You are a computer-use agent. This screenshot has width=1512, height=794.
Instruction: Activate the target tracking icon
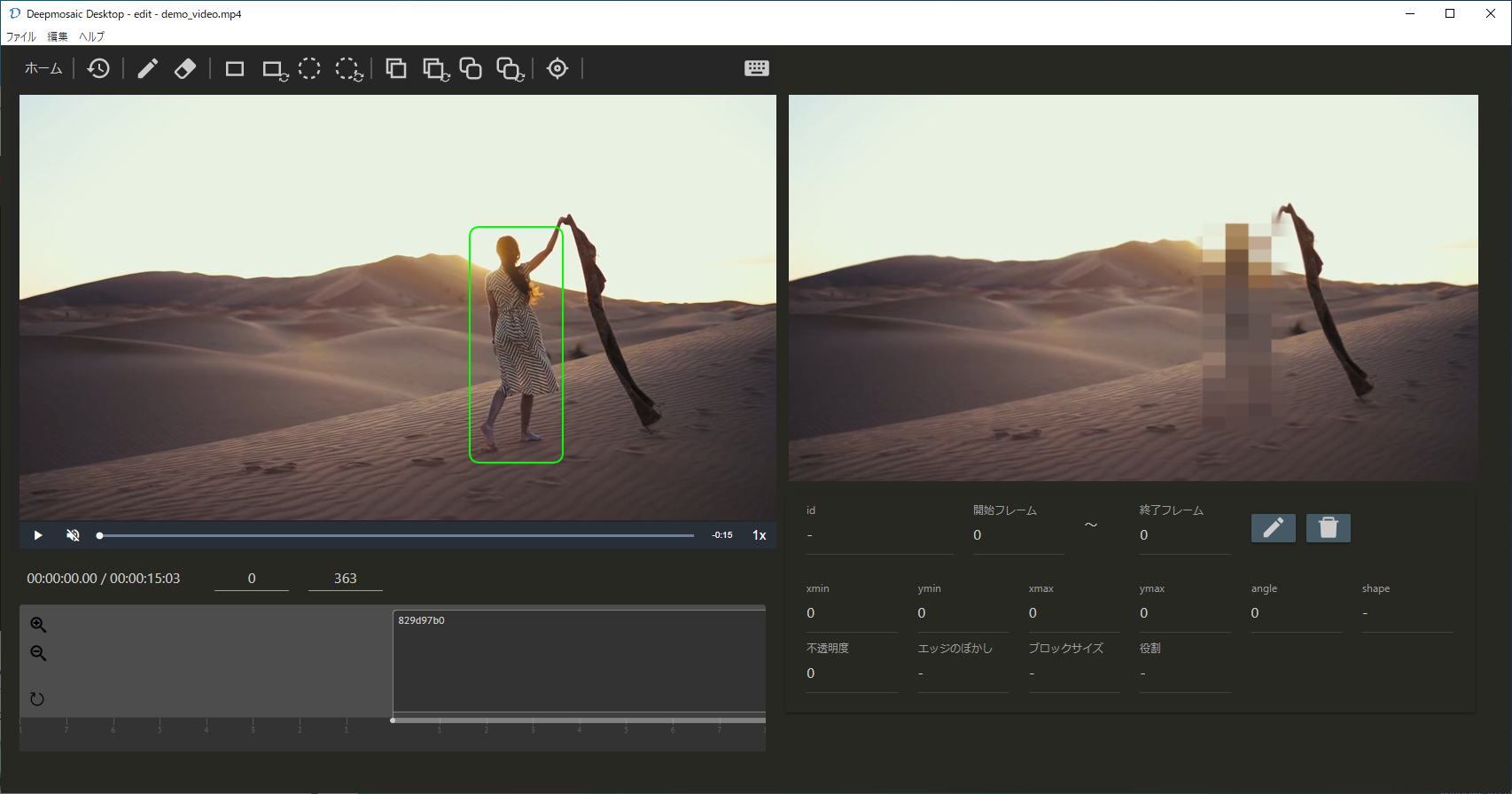557,68
